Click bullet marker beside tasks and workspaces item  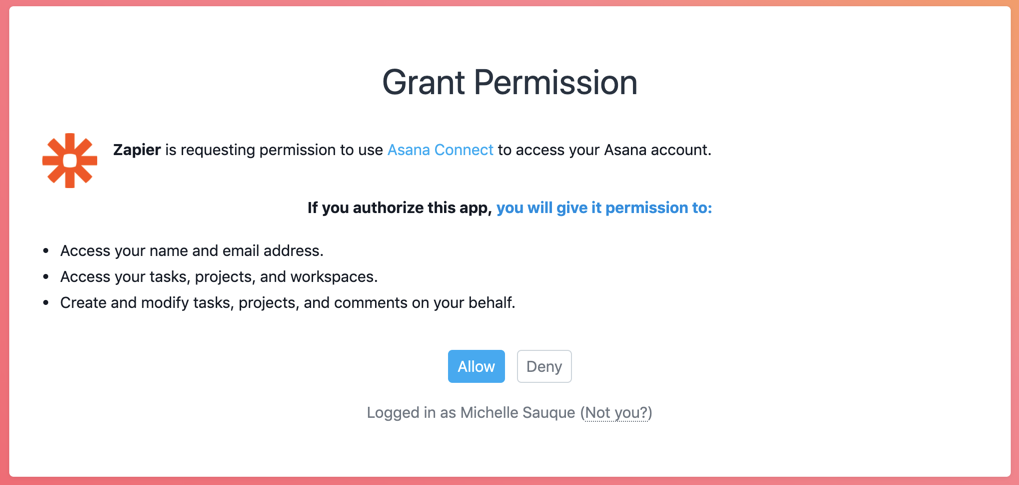[45, 277]
